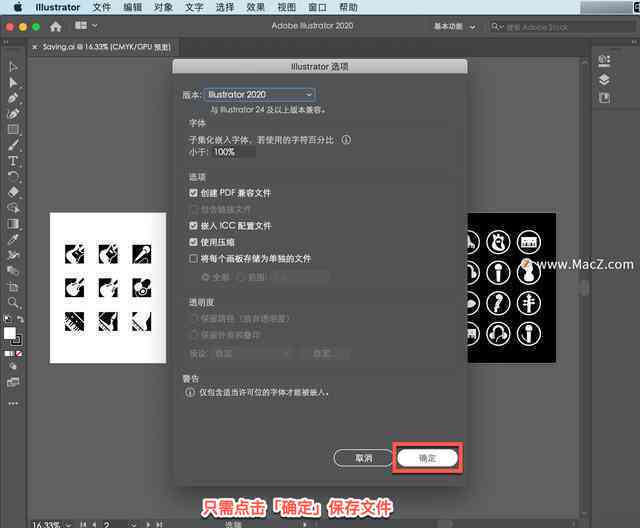Select the Direct Selection tool
Screen dimensions: 640x528
click(x=13, y=83)
